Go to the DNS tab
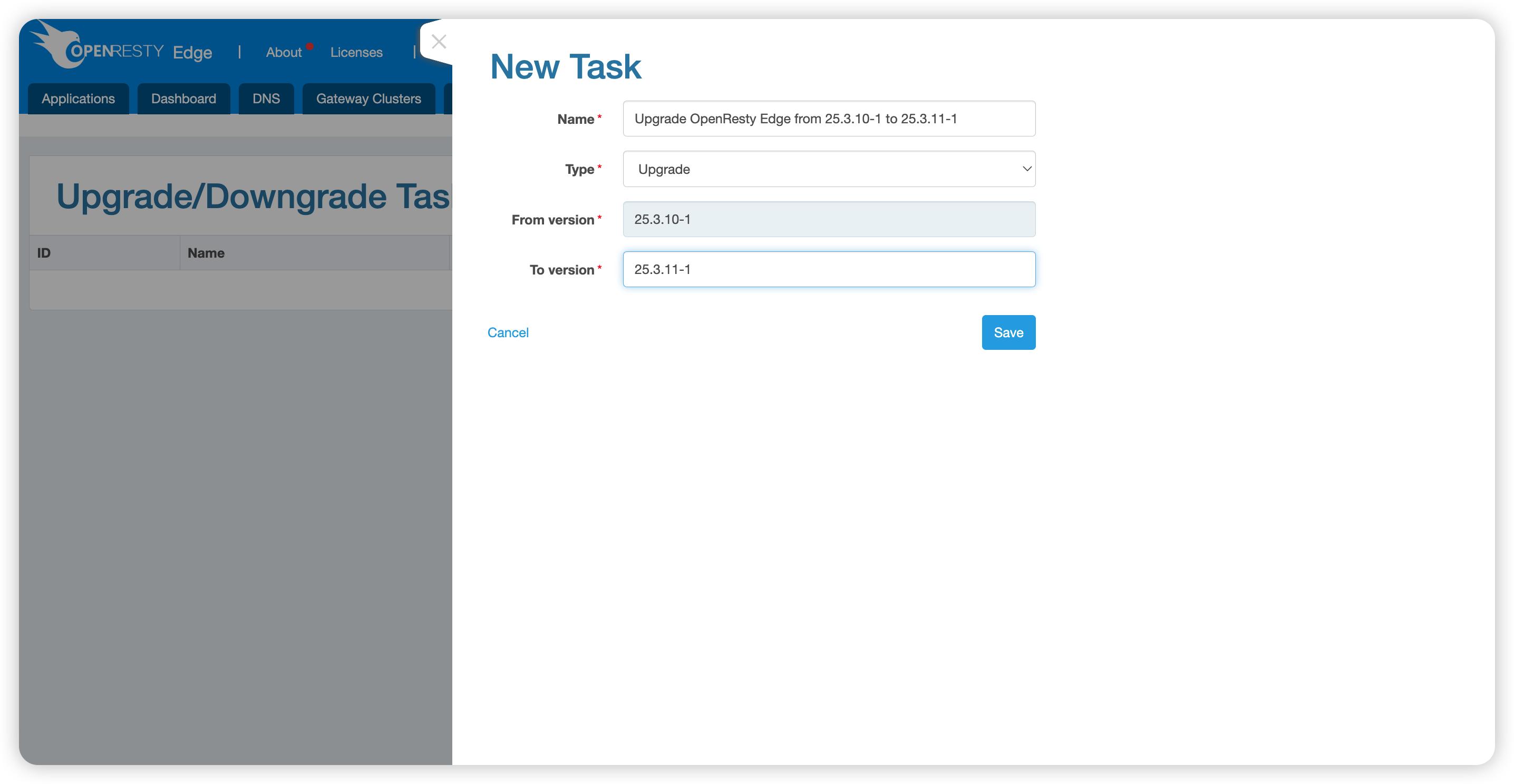This screenshot has height=784, width=1514. click(266, 99)
